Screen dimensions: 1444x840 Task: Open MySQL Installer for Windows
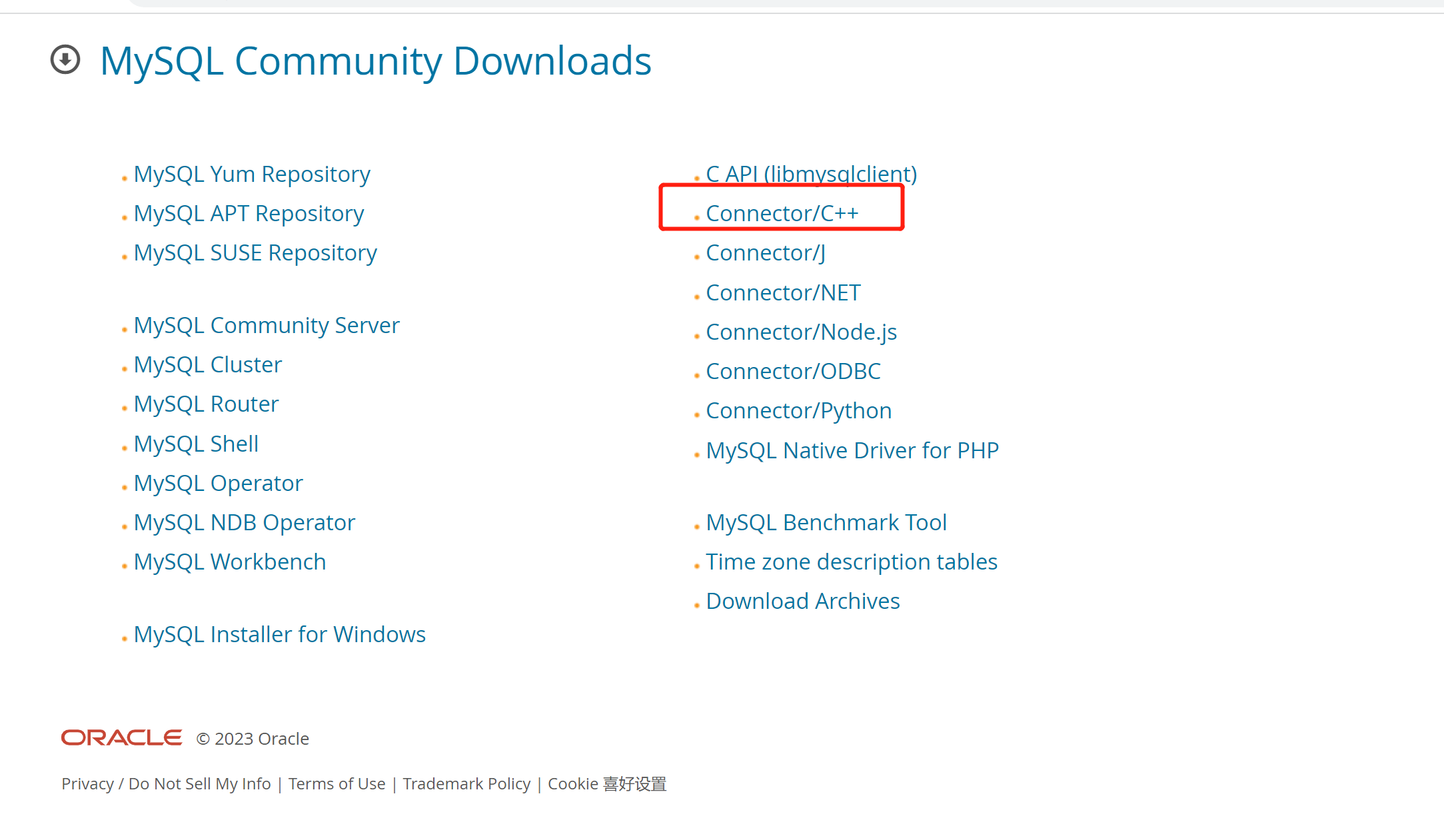[281, 633]
